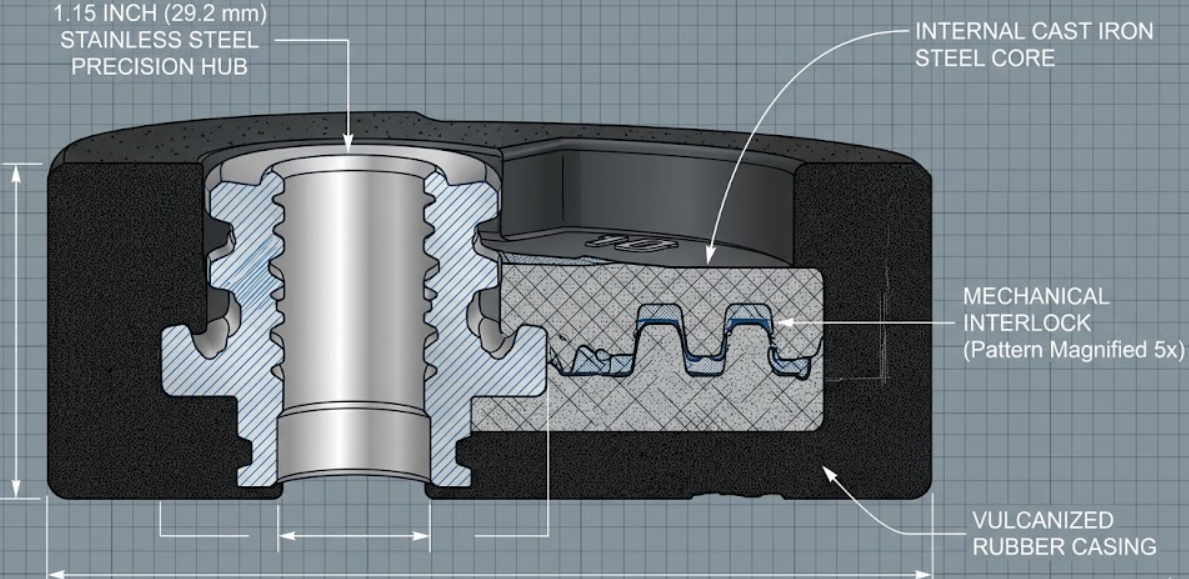Click the hub bore diameter dimension arrow
Viewport: 1189px width, 579px height.
click(353, 536)
